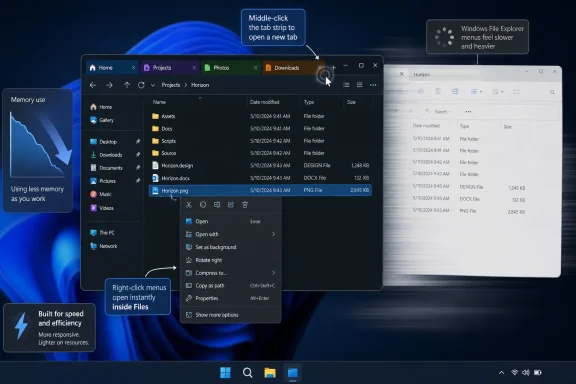Expand the address history dropdown chevron

(153, 85)
